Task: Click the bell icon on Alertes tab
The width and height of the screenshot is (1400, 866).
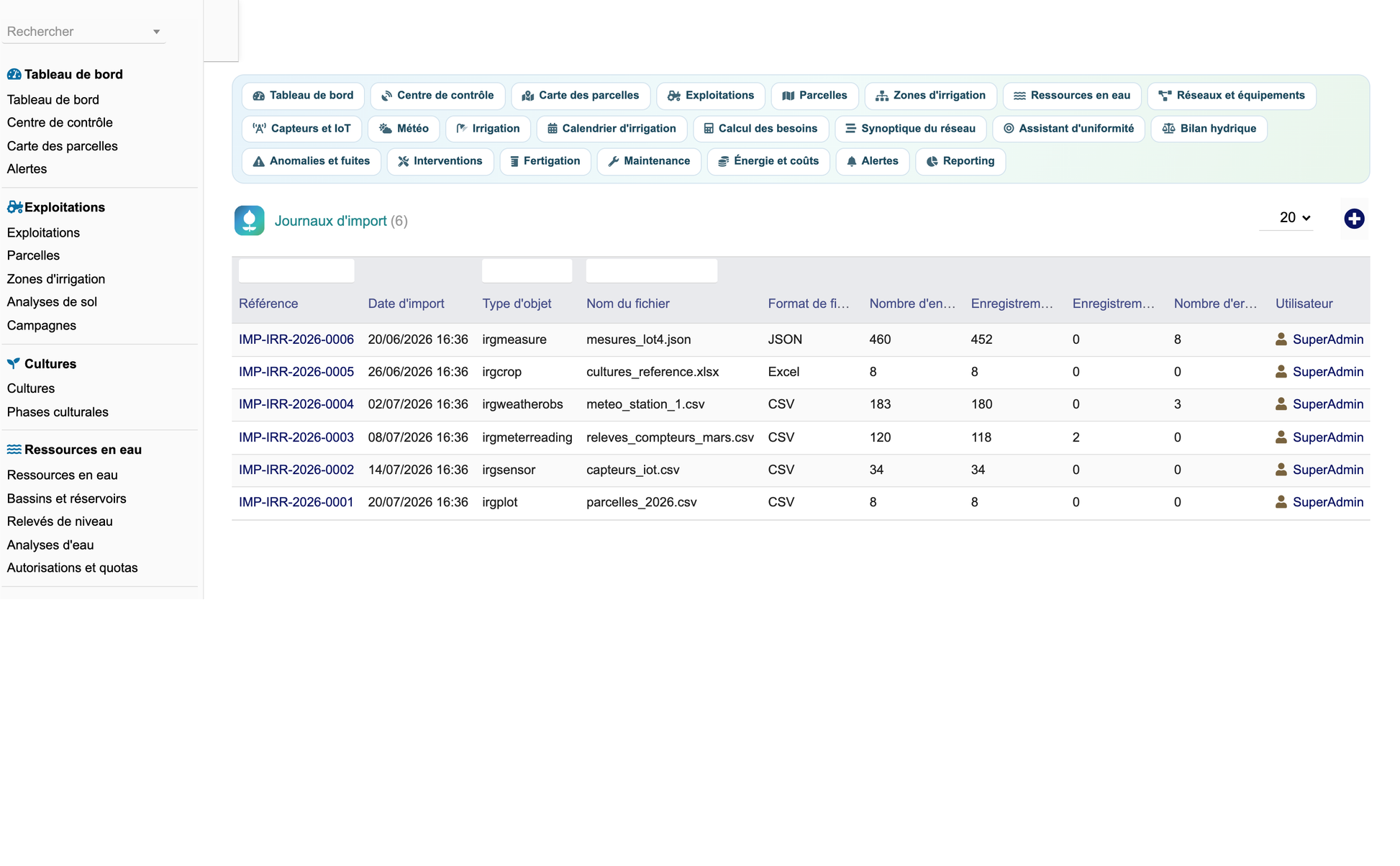Action: [x=852, y=161]
